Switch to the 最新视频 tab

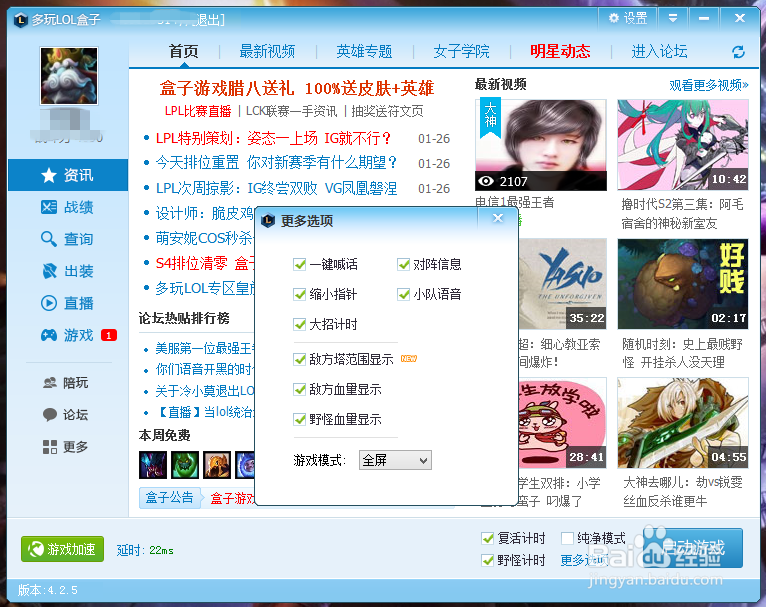click(x=267, y=51)
